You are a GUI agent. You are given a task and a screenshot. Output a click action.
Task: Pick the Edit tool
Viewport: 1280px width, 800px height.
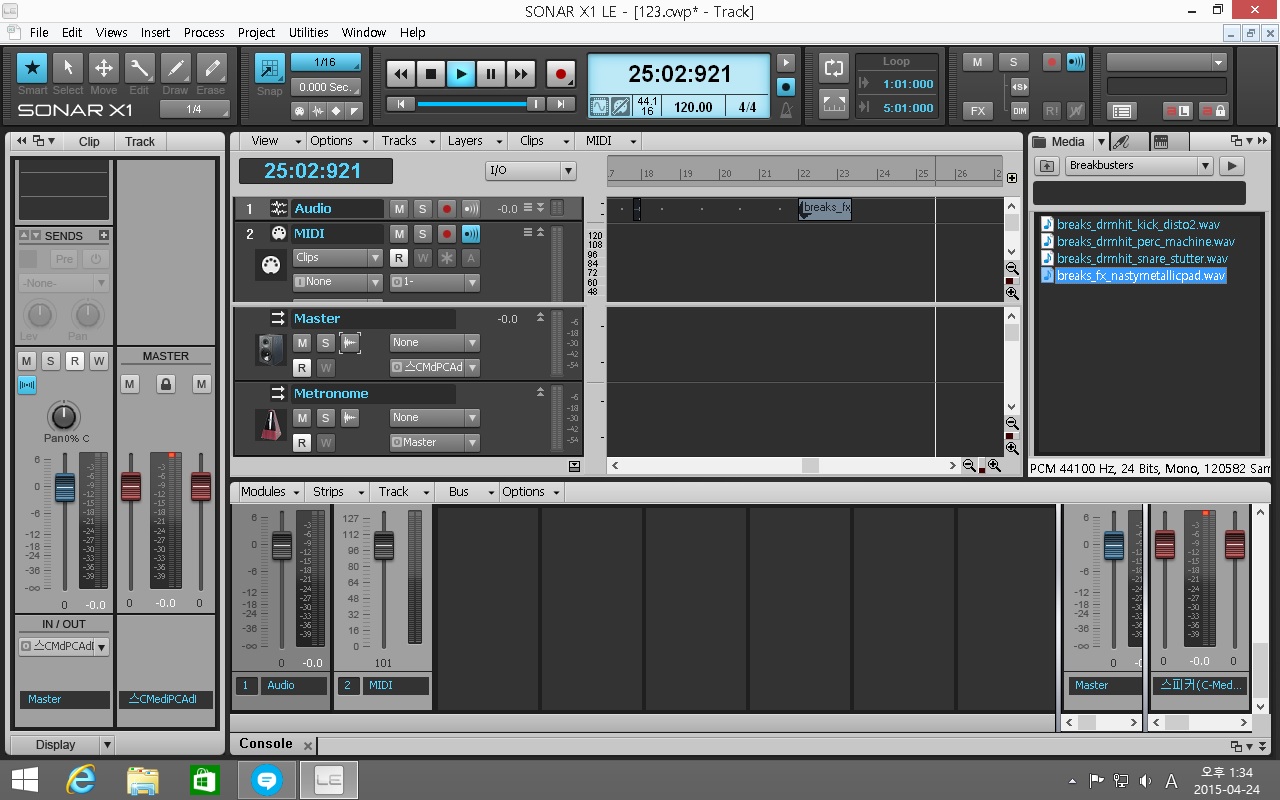click(140, 68)
